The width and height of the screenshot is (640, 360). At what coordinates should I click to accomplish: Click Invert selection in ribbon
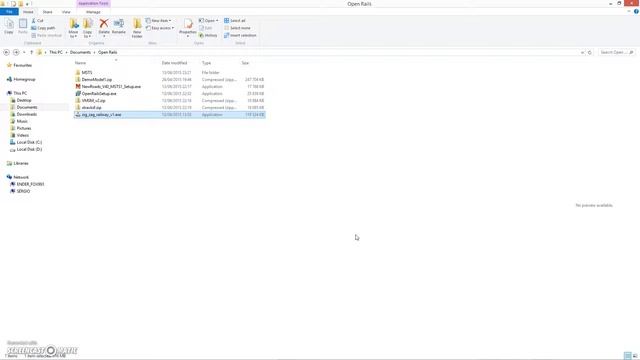pos(240,36)
